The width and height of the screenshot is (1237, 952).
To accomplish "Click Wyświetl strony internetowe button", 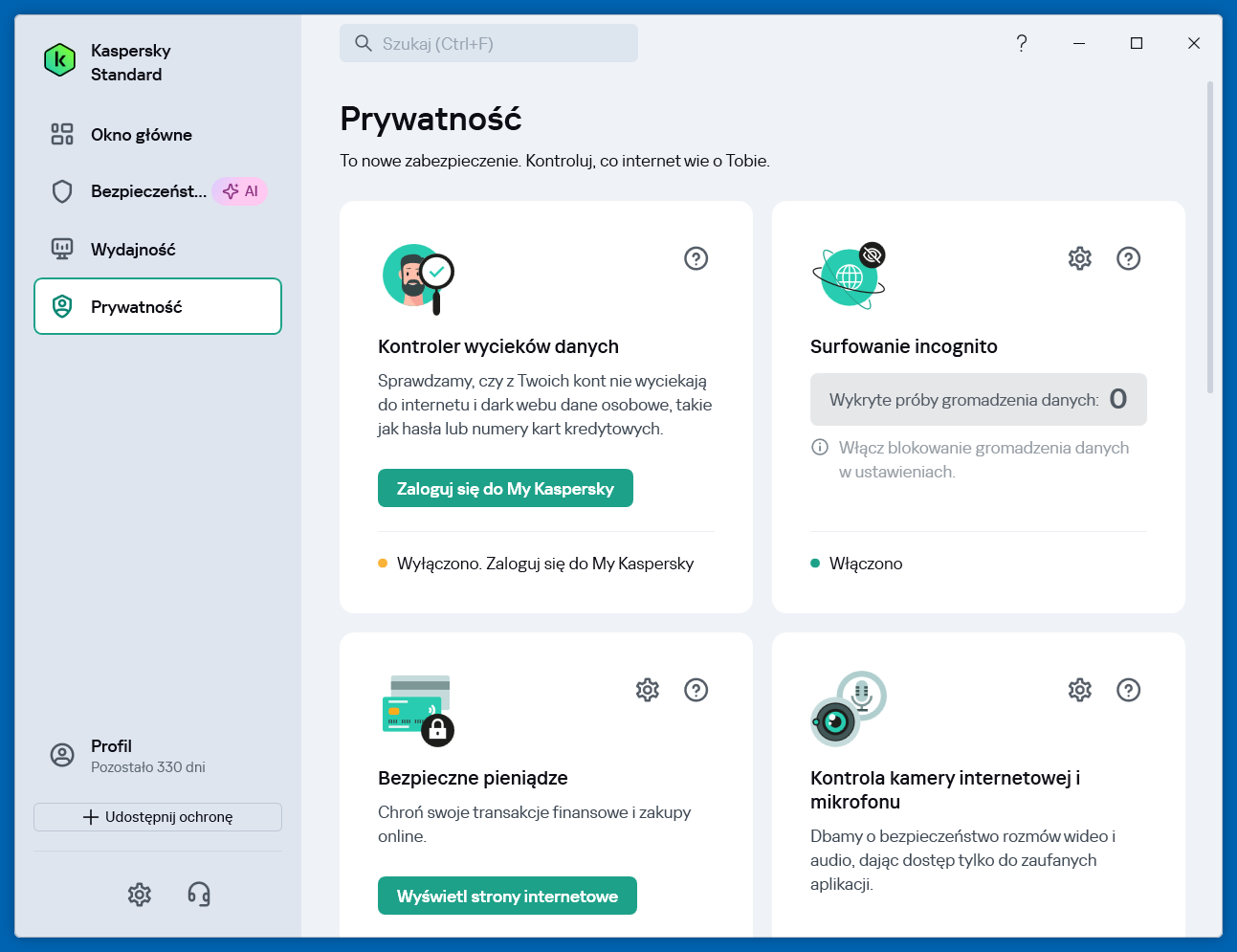I will pos(507,896).
